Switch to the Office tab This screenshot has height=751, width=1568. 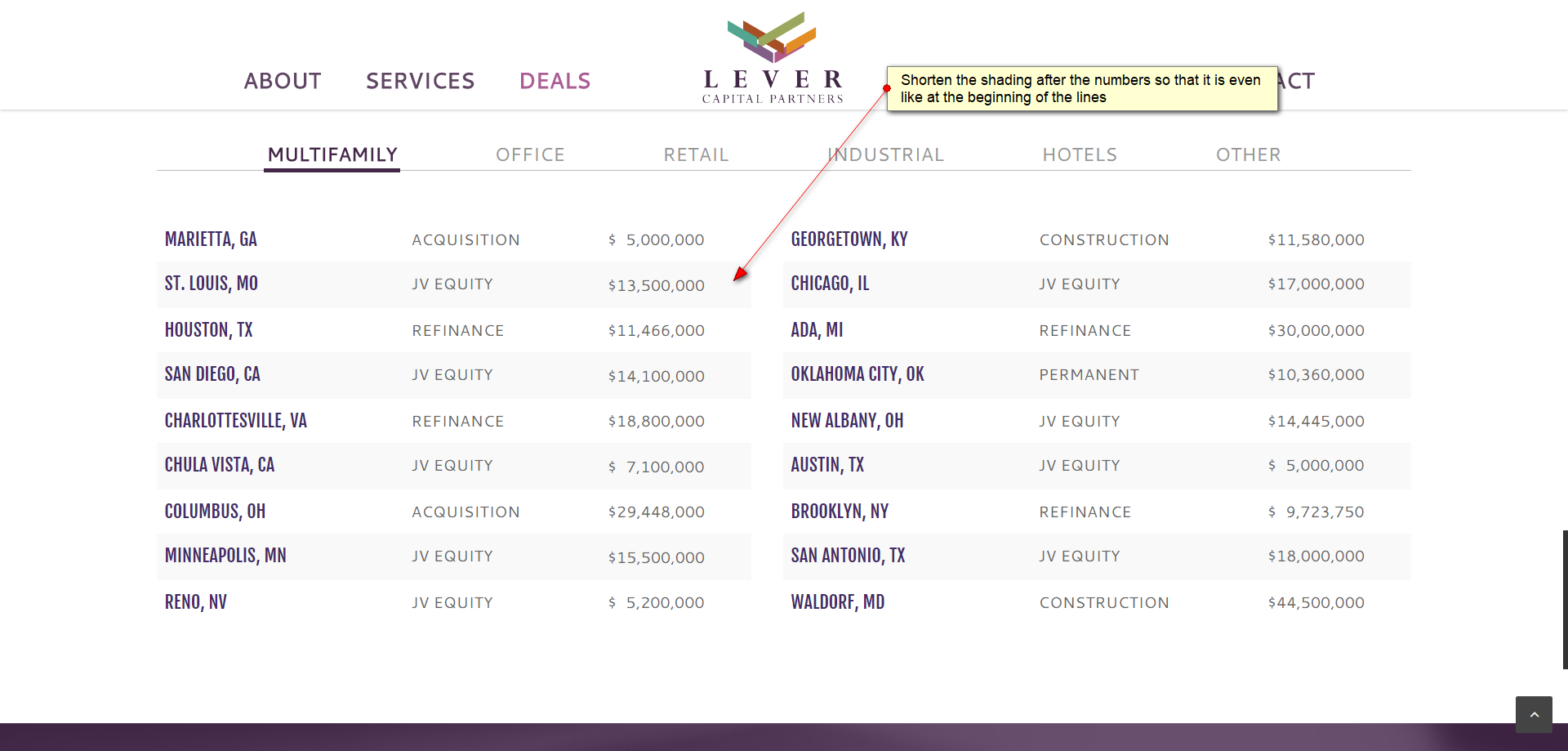pyautogui.click(x=530, y=154)
